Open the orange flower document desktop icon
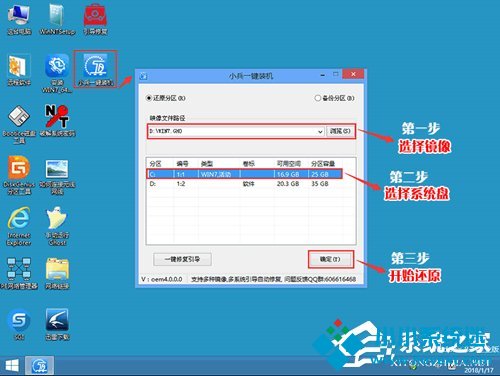 19,70
